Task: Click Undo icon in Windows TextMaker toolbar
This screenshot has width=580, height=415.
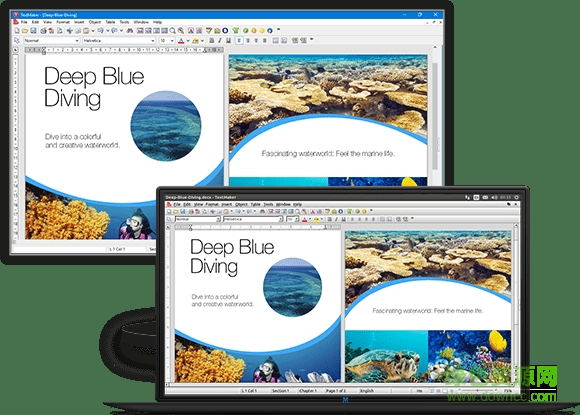Action: click(x=101, y=30)
